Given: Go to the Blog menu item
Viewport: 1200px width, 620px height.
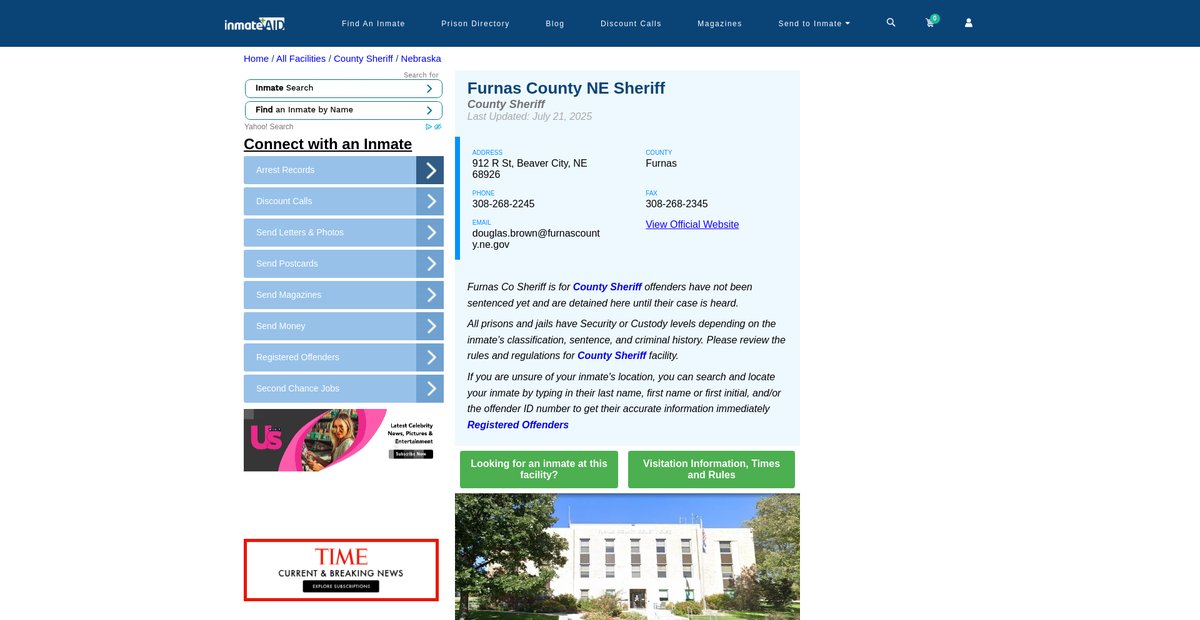Looking at the screenshot, I should pos(555,23).
